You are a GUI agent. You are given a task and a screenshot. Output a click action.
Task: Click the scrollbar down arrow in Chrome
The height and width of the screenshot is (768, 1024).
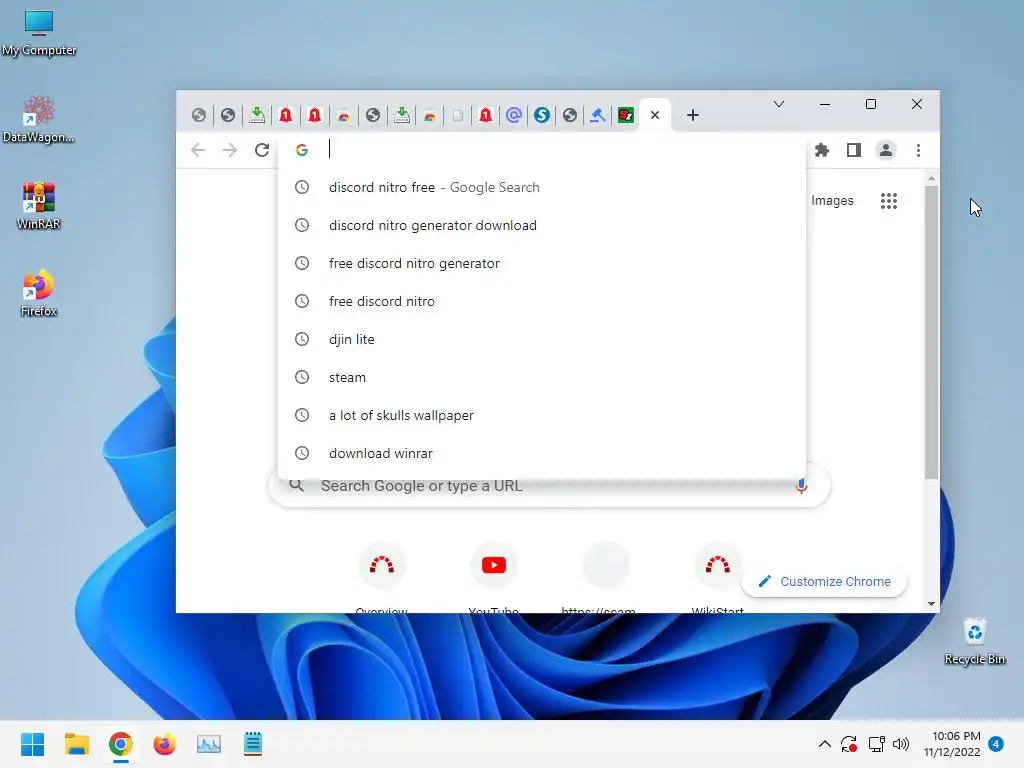click(931, 604)
